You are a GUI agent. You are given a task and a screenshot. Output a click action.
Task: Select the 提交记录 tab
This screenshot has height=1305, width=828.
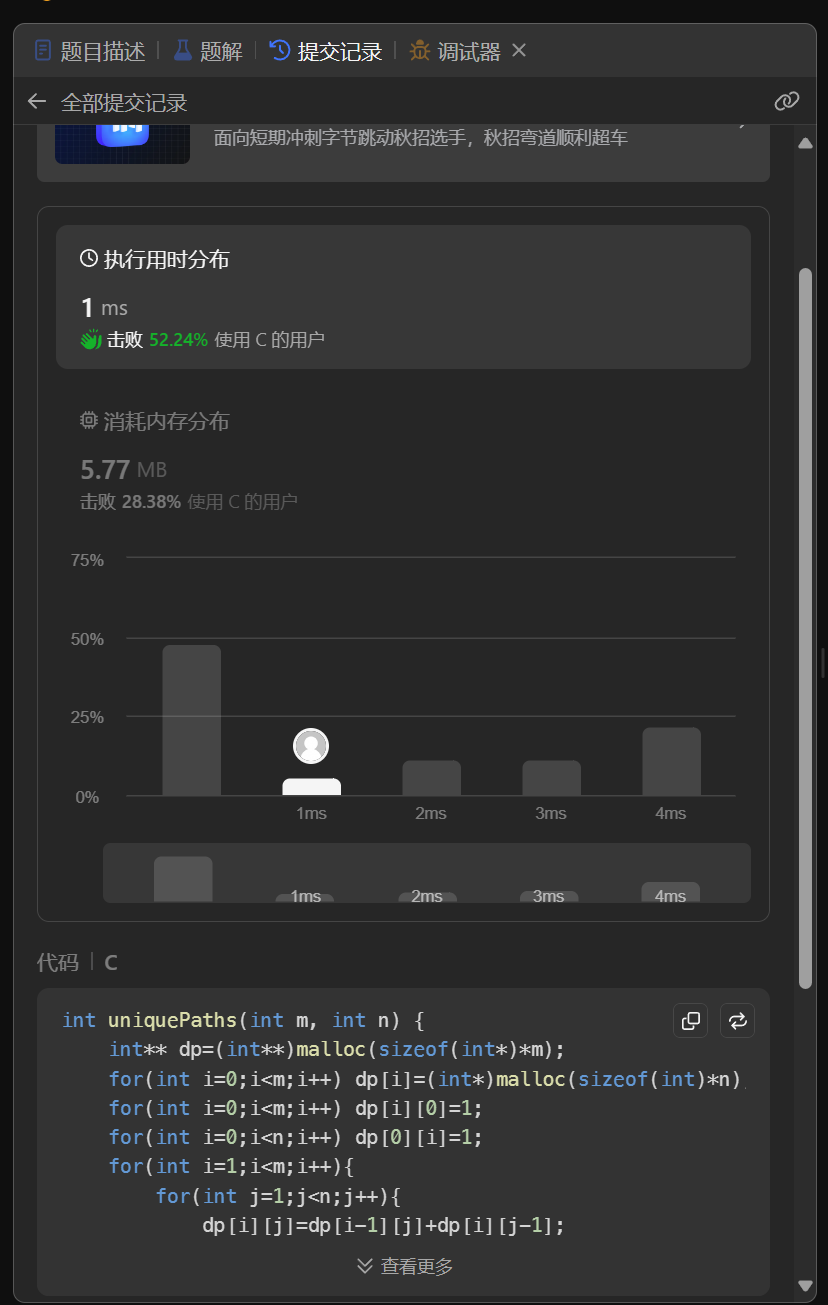[x=326, y=51]
